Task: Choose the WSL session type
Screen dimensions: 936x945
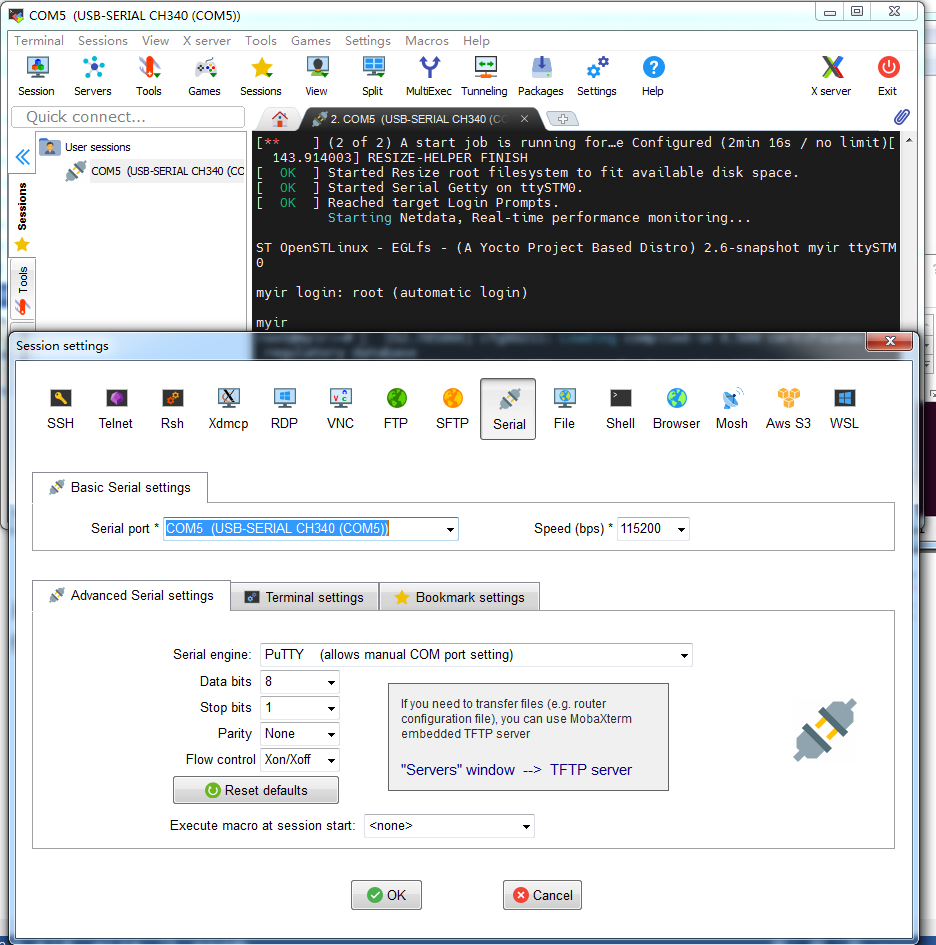Action: 844,409
